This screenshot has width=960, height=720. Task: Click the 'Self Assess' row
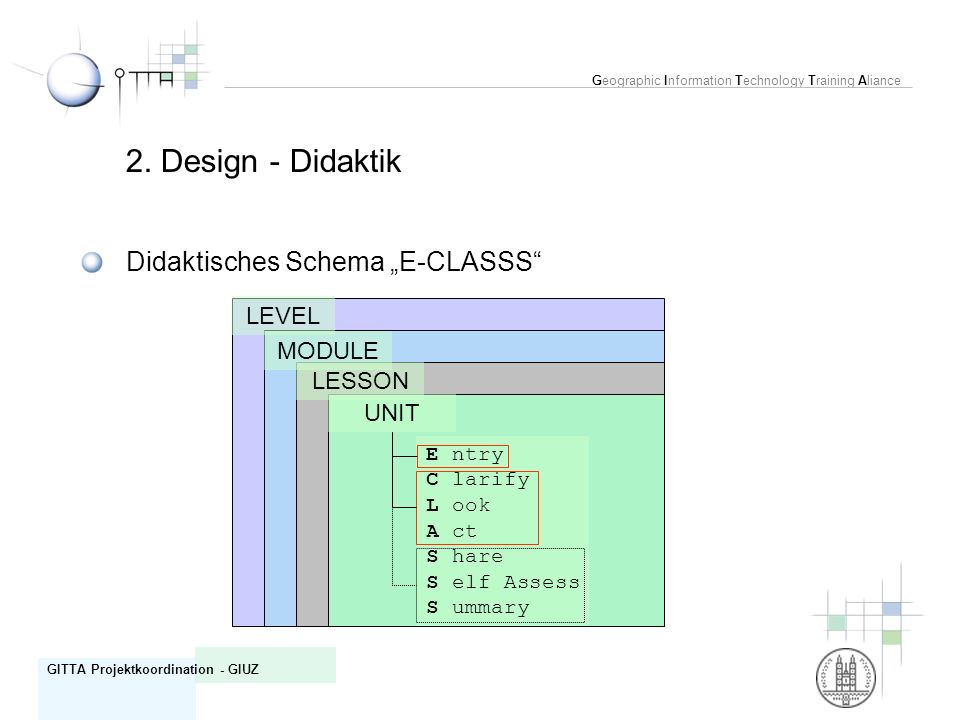click(x=503, y=582)
